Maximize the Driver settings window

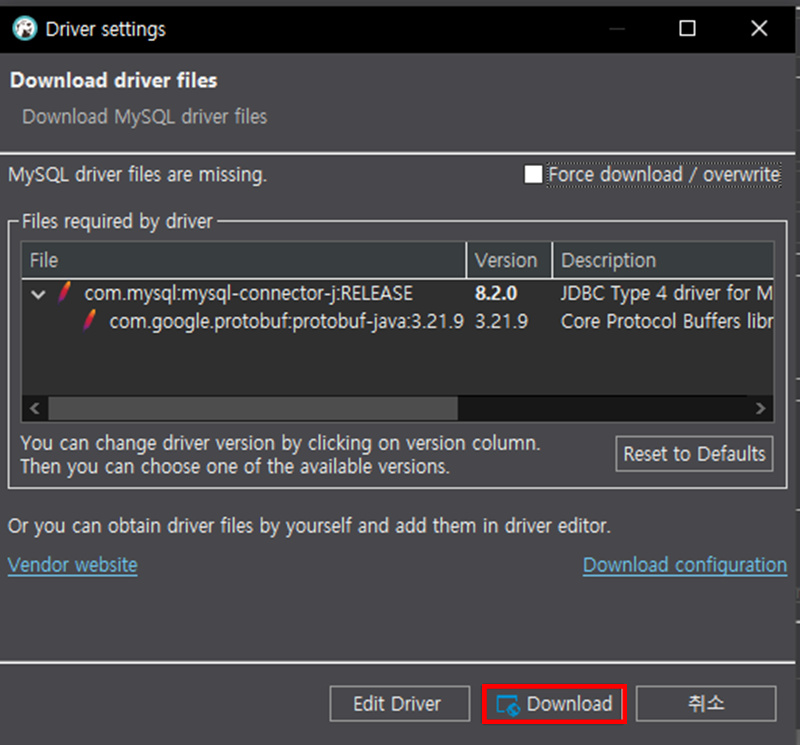[687, 29]
